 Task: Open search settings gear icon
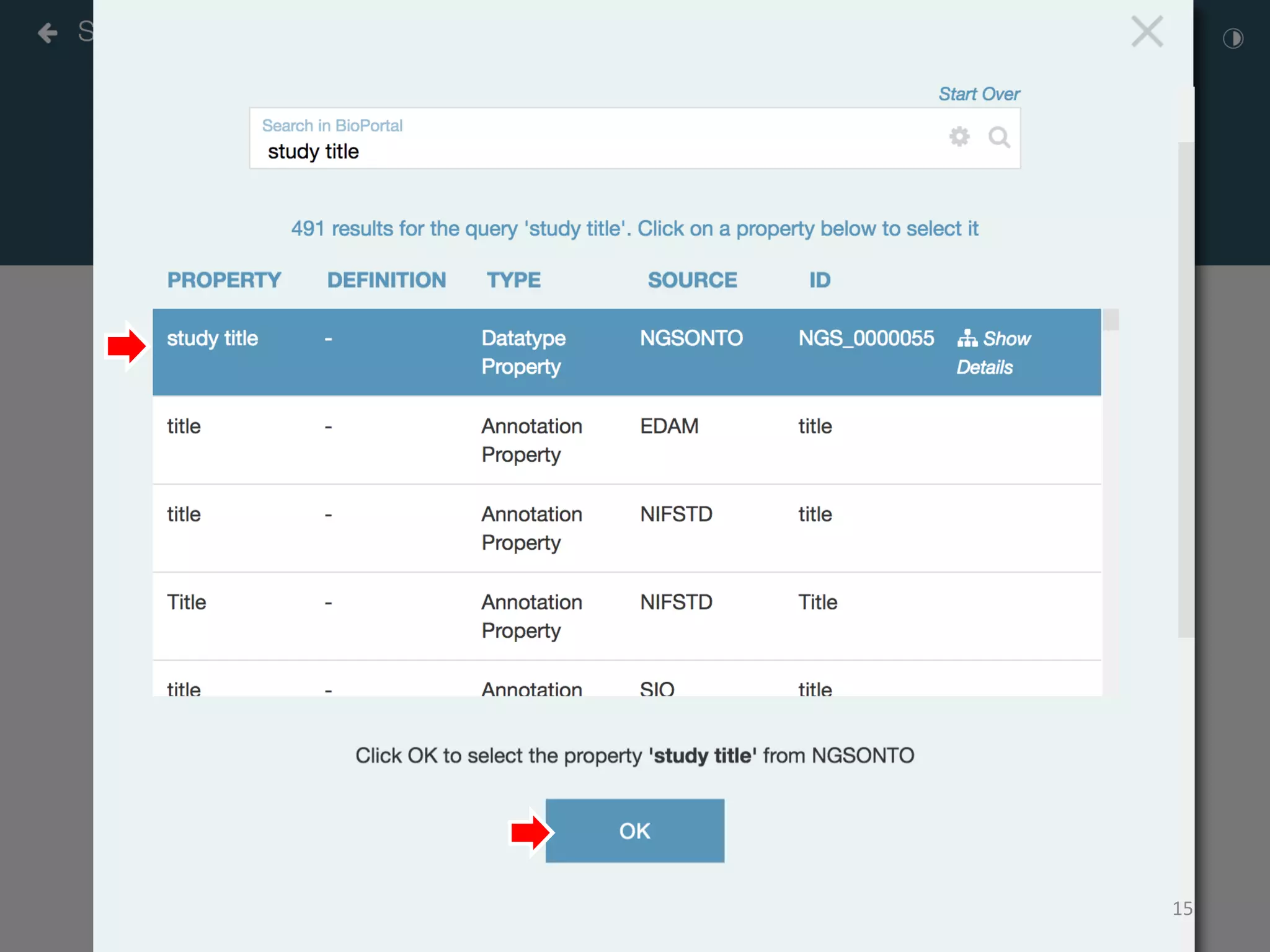pos(959,136)
